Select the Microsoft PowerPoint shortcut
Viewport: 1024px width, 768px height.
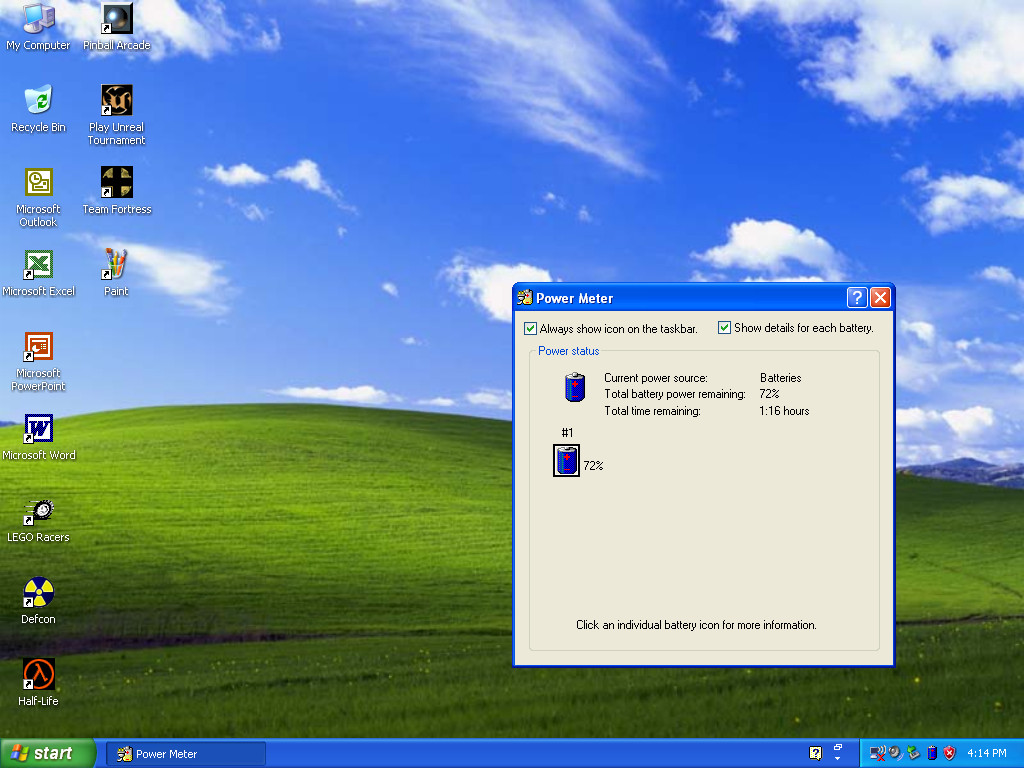point(38,360)
